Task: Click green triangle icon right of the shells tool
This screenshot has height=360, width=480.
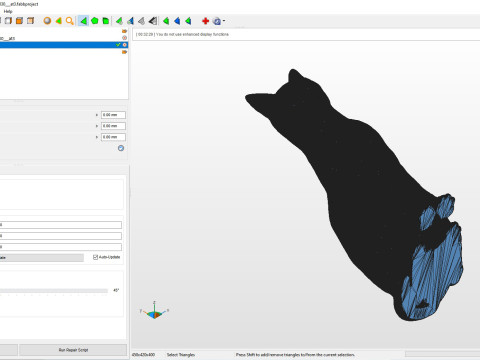Action: coord(119,21)
